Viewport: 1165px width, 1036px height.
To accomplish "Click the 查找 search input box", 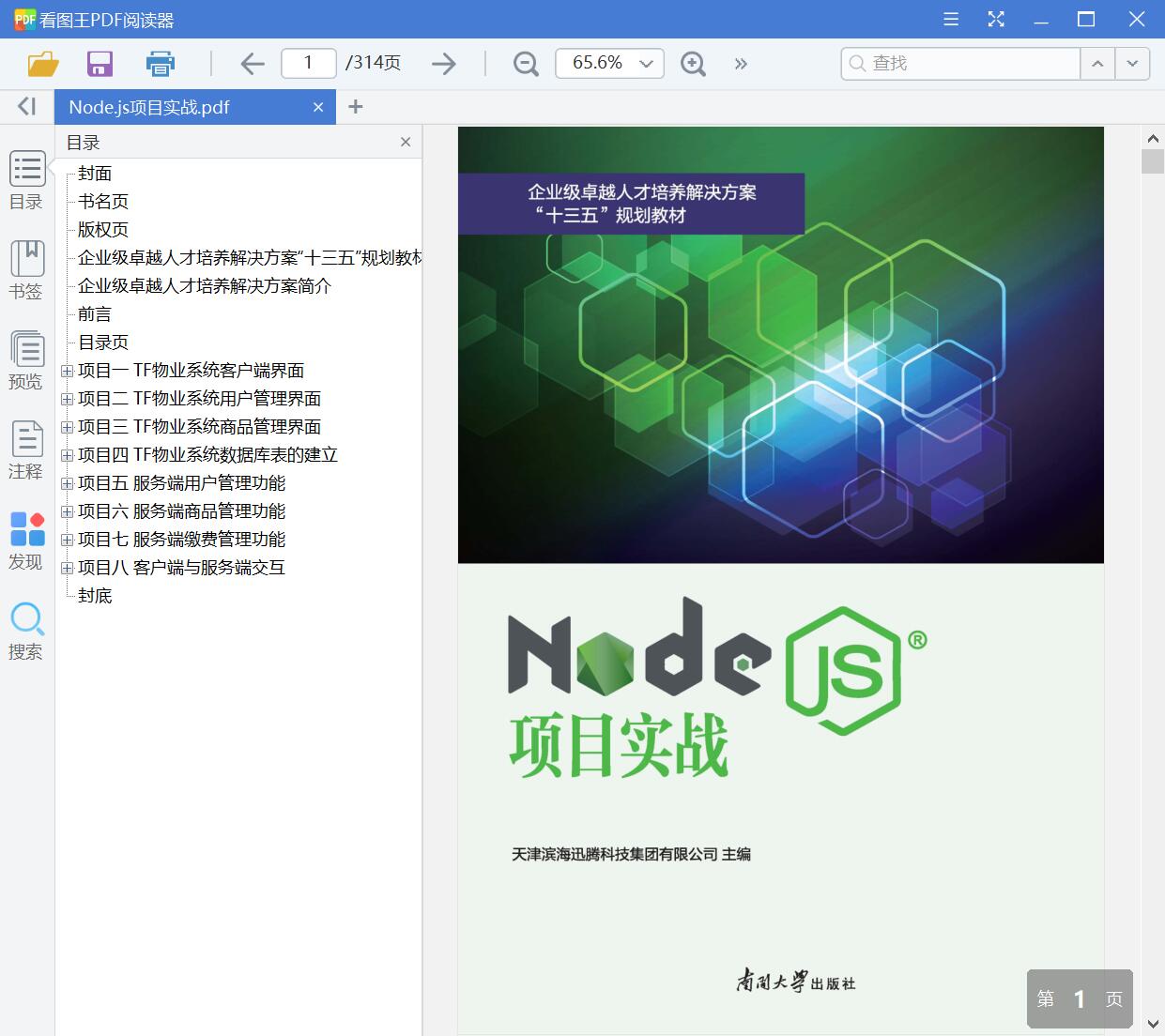I will click(960, 63).
